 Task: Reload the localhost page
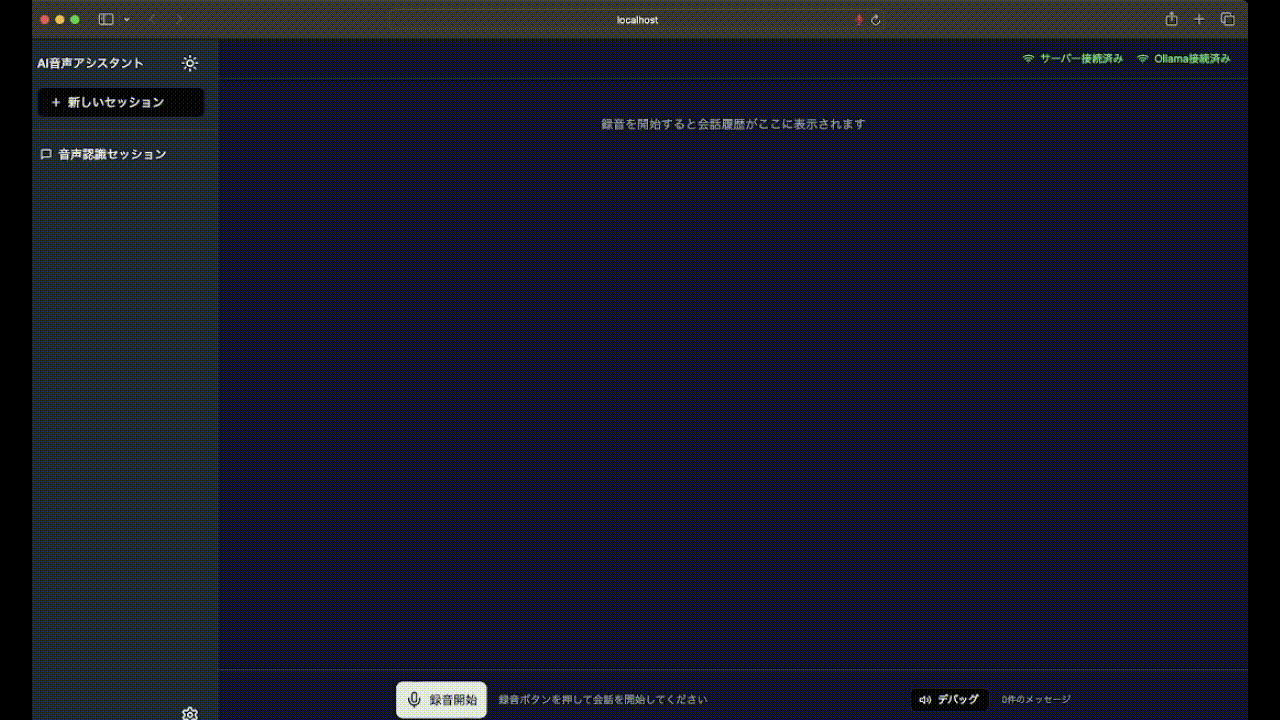876,20
